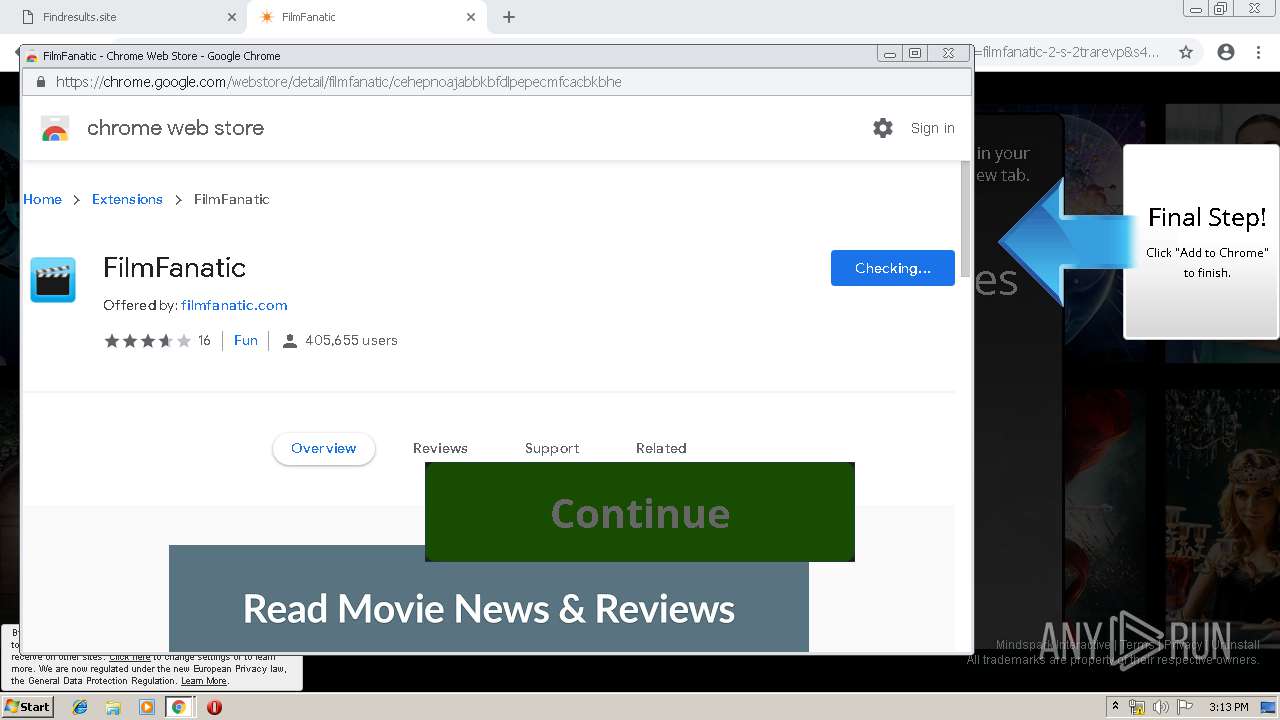This screenshot has width=1280, height=720.
Task: Click the green Continue button
Action: click(x=640, y=512)
